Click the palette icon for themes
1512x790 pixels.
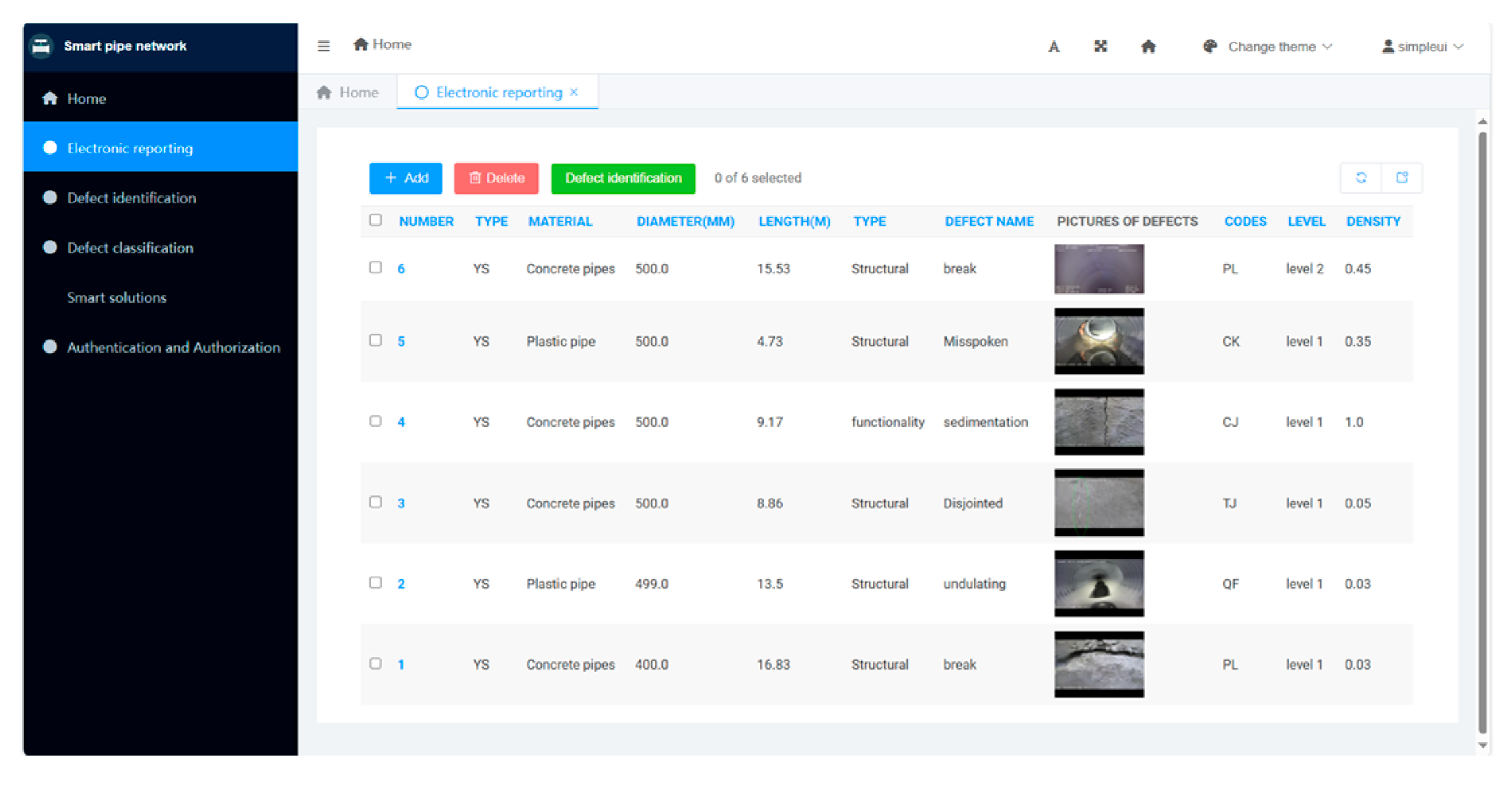(1210, 46)
